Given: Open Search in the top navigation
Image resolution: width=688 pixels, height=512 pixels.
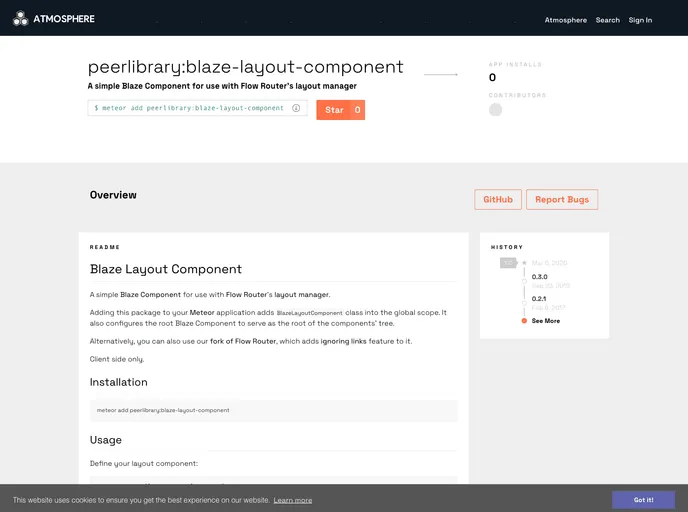Looking at the screenshot, I should 607,20.
